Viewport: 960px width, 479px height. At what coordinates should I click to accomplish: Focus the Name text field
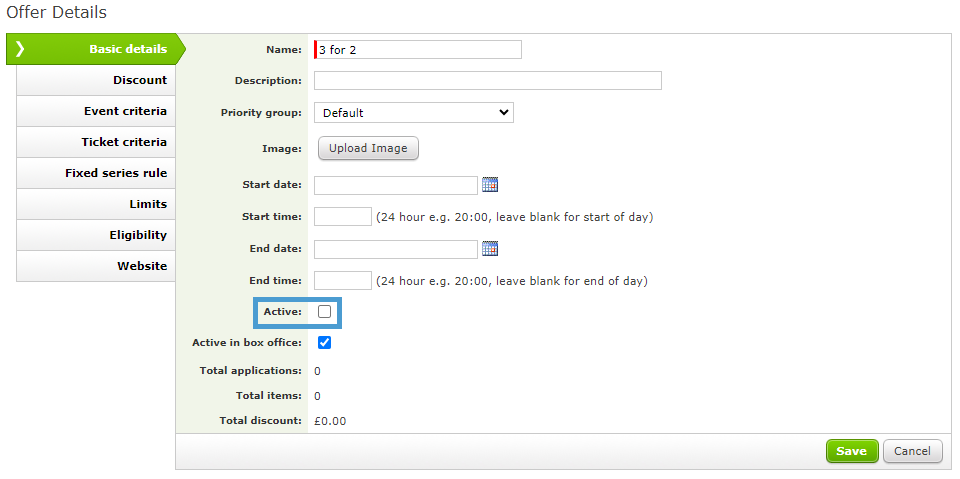click(418, 50)
